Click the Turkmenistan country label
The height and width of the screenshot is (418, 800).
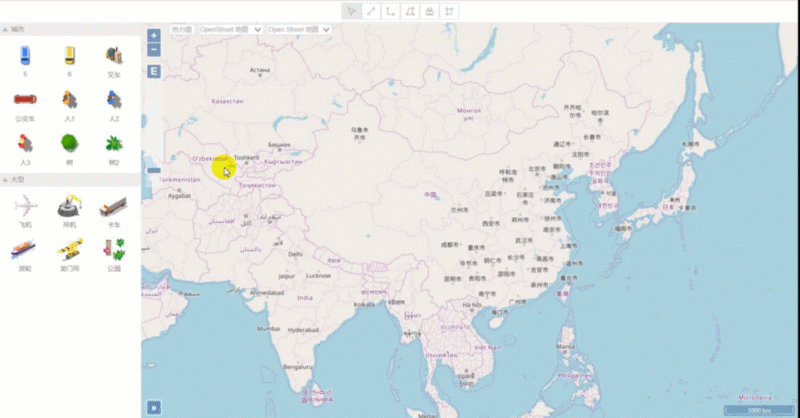coord(180,180)
